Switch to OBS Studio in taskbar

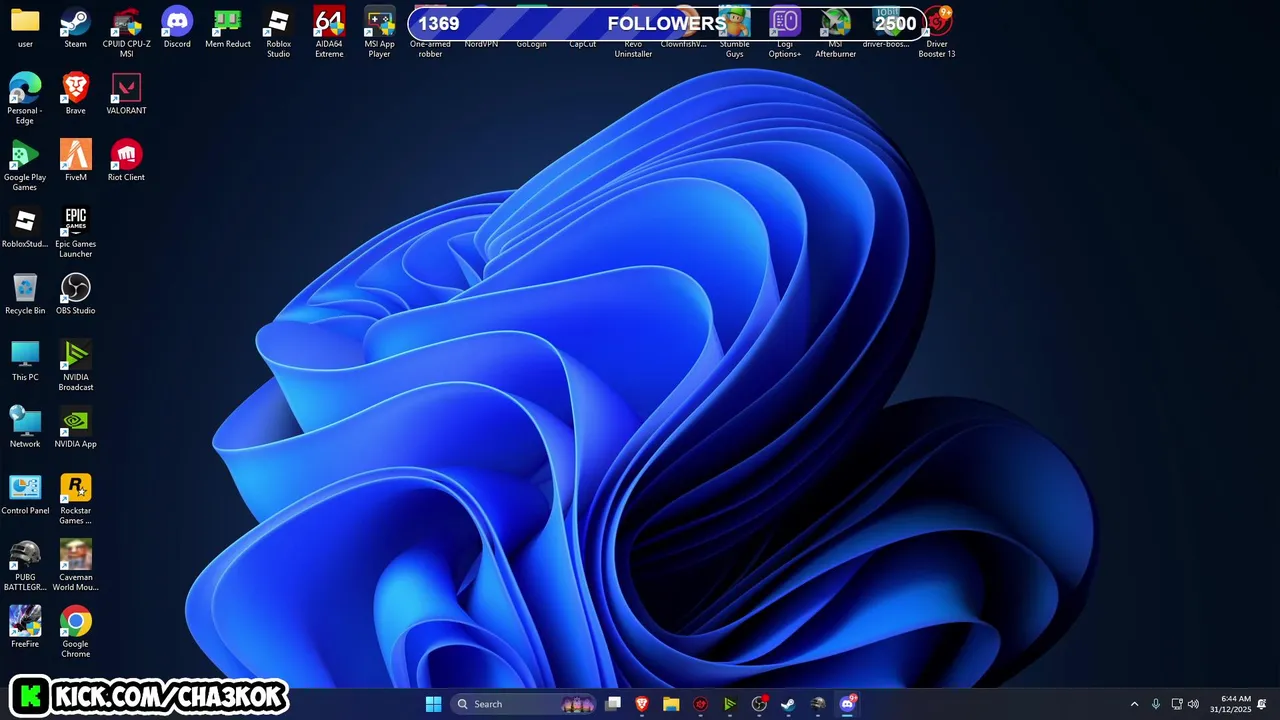pos(759,704)
